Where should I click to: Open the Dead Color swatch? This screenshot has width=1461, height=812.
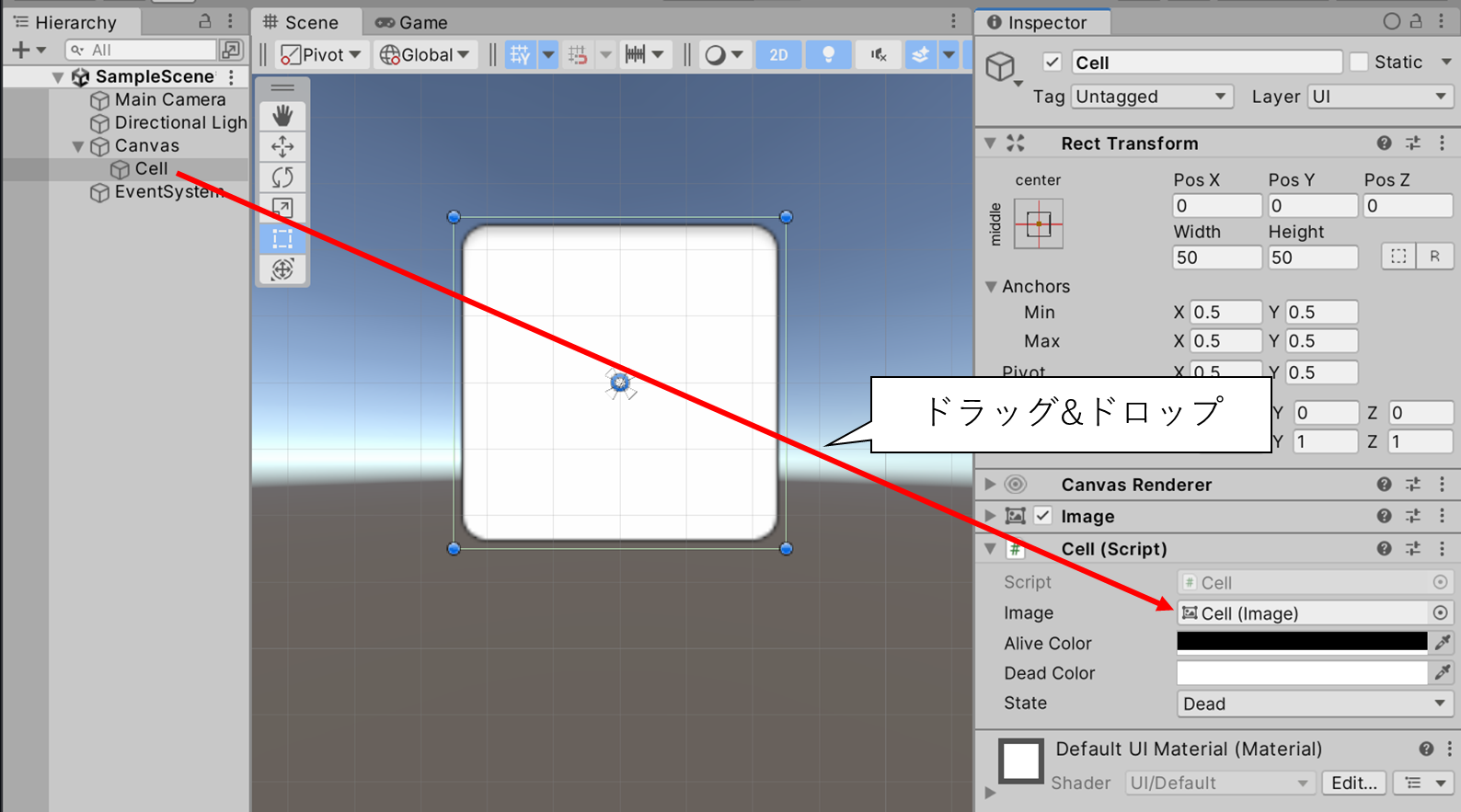click(x=1301, y=673)
